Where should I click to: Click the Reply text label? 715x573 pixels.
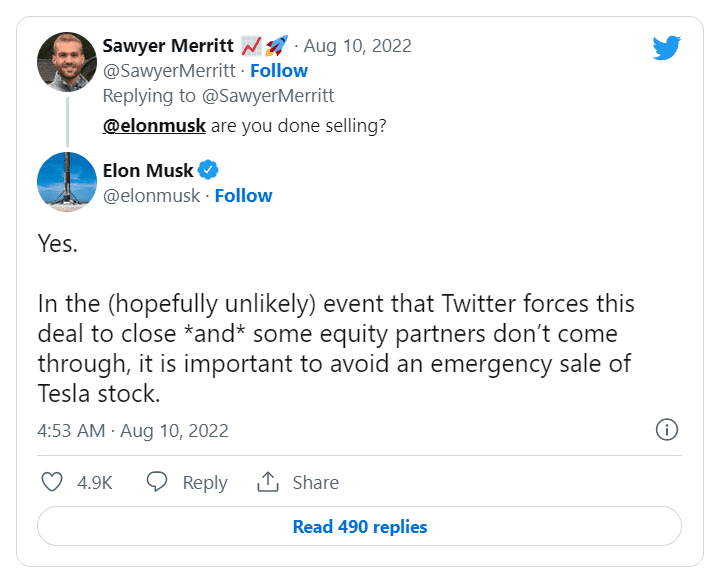point(205,482)
